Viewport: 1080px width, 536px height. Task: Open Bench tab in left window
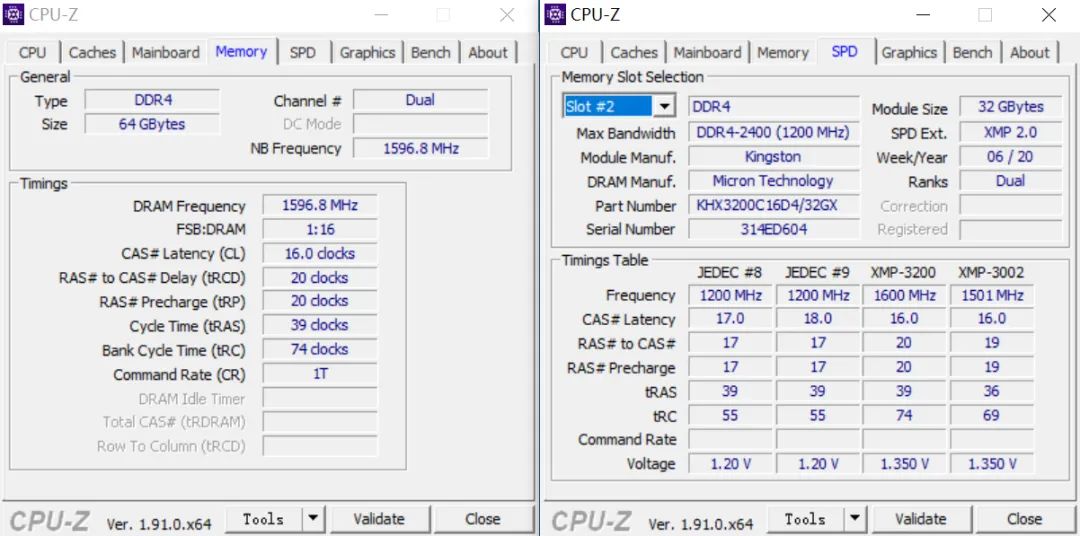pos(430,52)
